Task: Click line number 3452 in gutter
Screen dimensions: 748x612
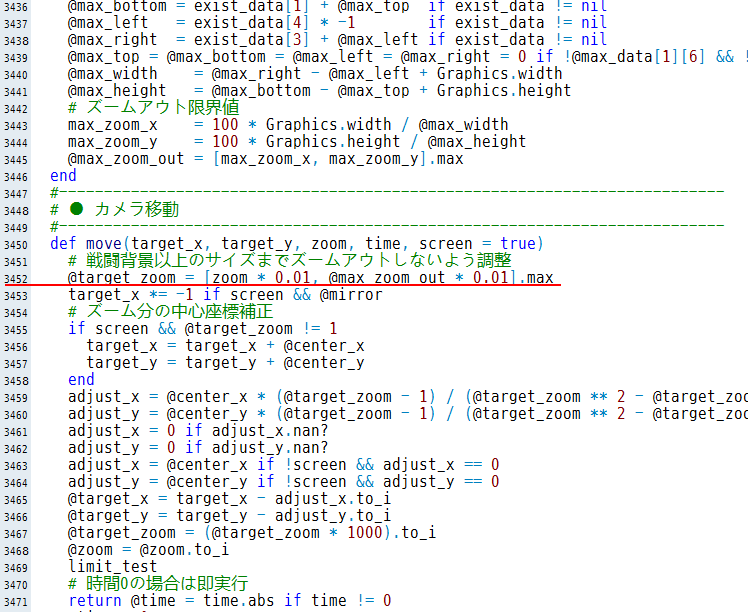Action: [16, 279]
